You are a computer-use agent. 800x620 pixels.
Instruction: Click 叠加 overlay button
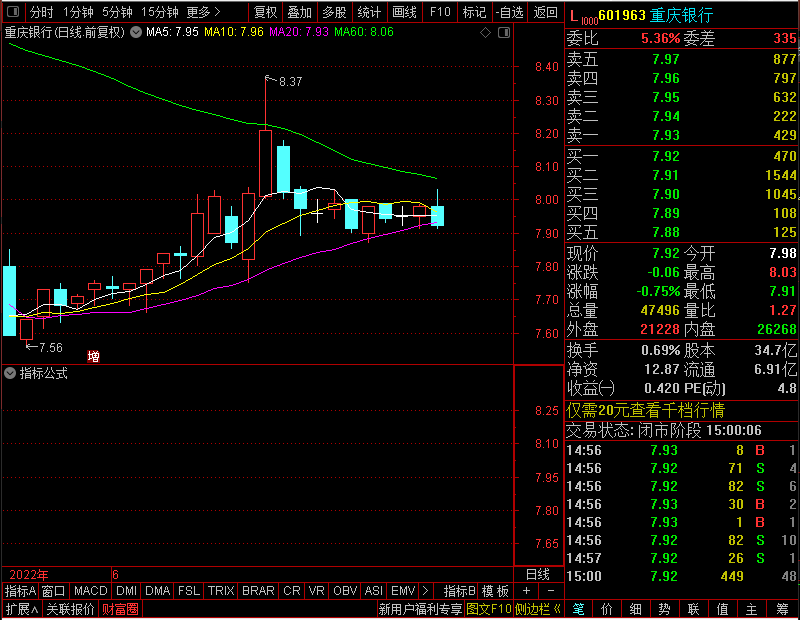pyautogui.click(x=299, y=12)
